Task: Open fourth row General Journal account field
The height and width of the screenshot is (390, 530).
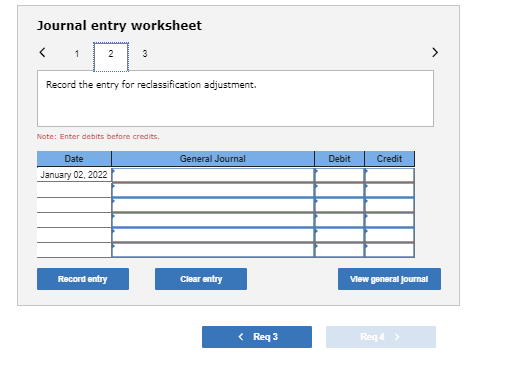Action: [213, 220]
